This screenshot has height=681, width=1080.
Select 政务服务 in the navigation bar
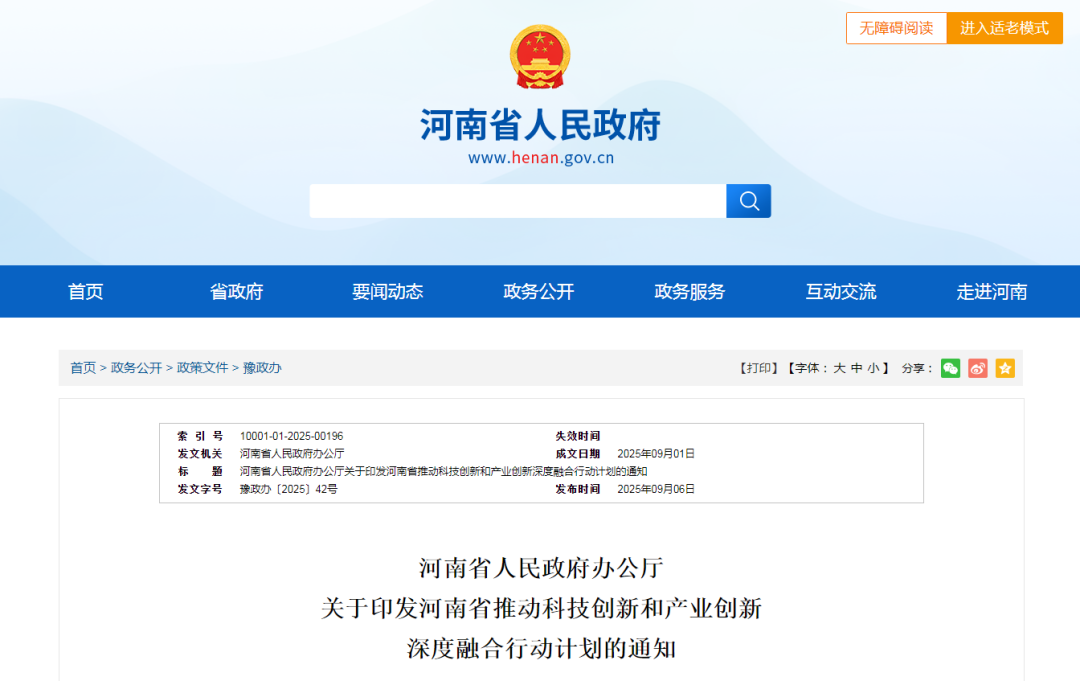[x=690, y=292]
